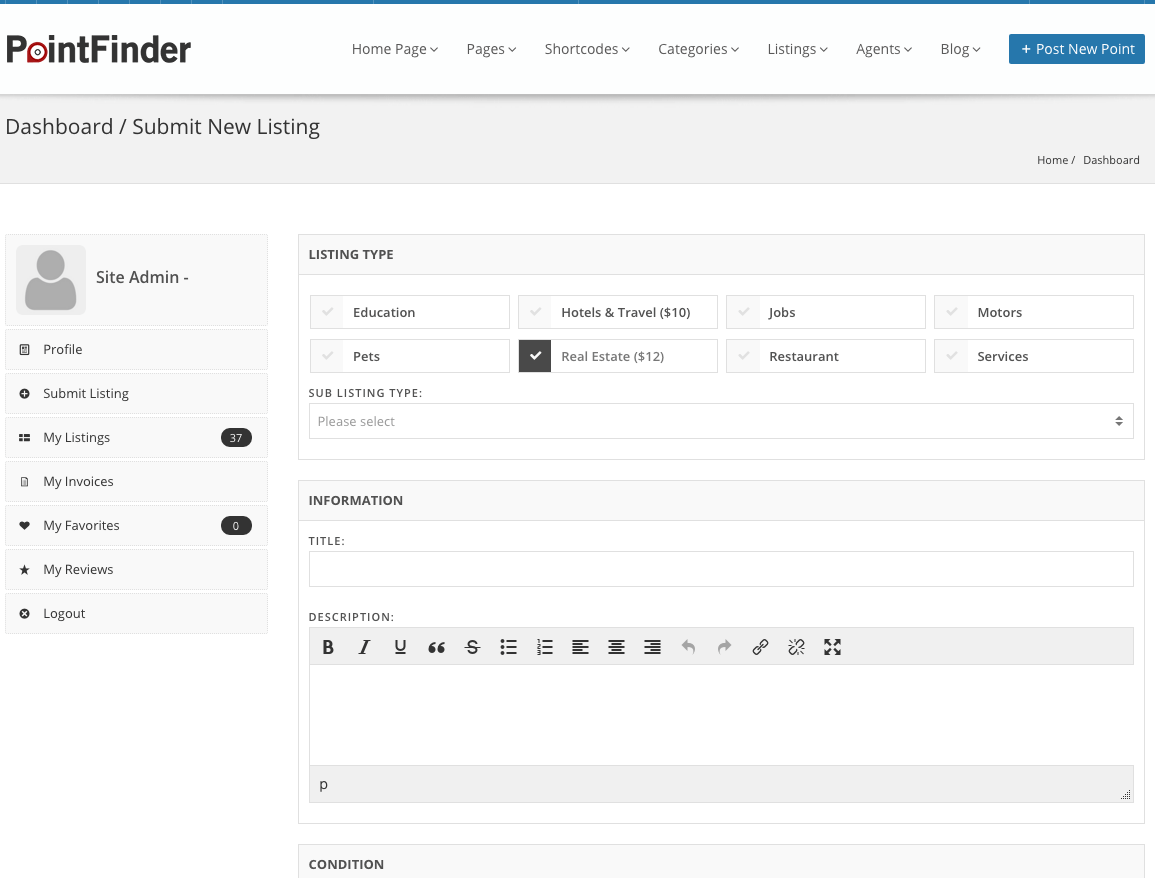Select the Education listing type checkbox
Image resolution: width=1155 pixels, height=878 pixels.
[327, 312]
